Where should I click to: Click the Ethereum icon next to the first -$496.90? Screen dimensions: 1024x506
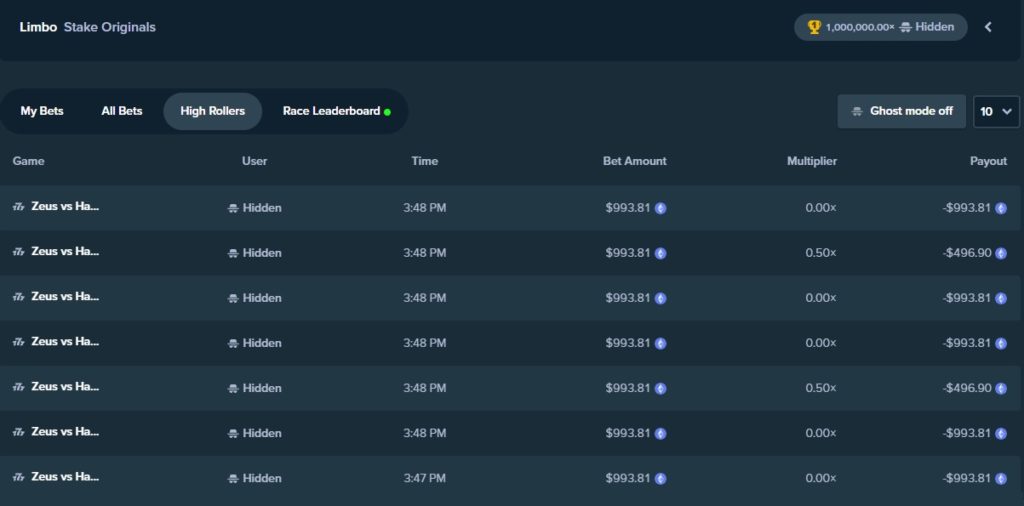pos(1000,253)
